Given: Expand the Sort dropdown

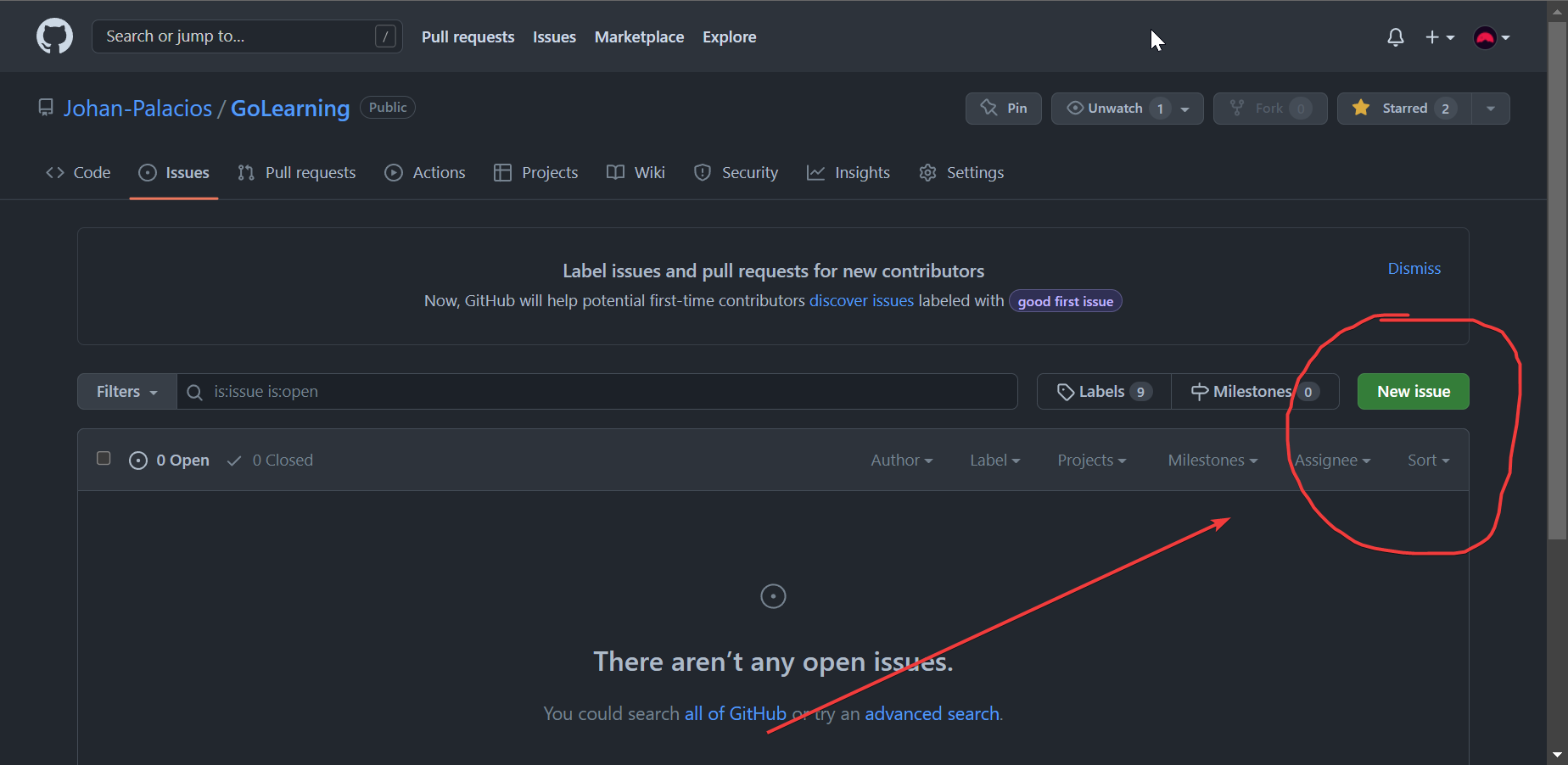Looking at the screenshot, I should pyautogui.click(x=1429, y=461).
